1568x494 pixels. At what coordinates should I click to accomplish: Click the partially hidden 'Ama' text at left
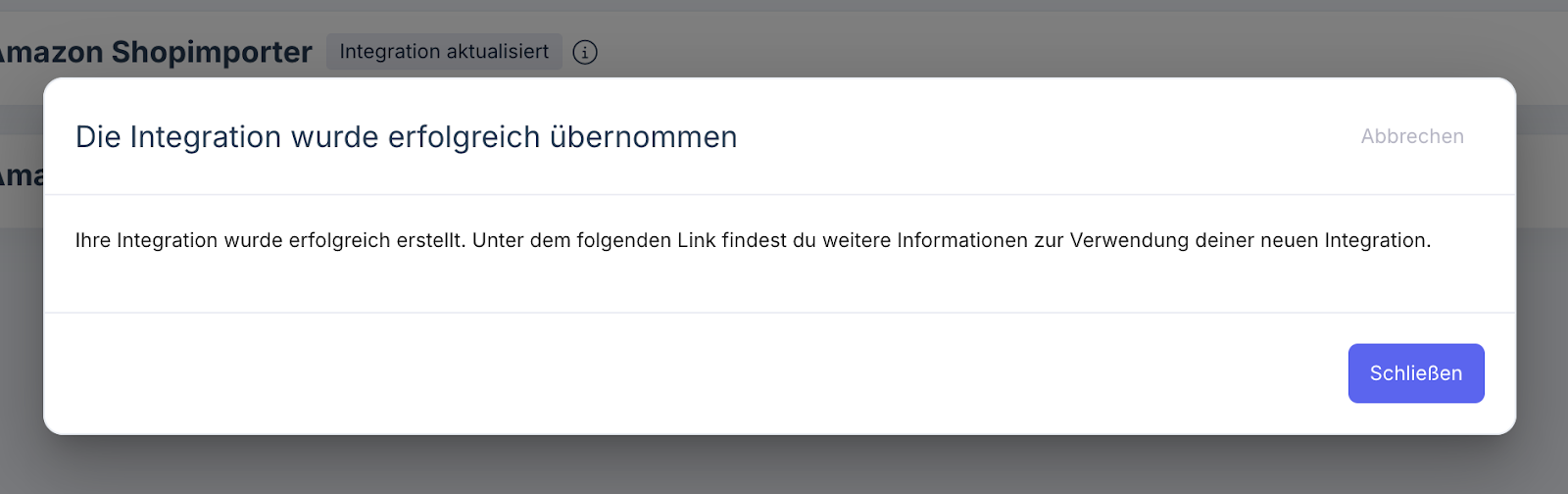click(22, 176)
